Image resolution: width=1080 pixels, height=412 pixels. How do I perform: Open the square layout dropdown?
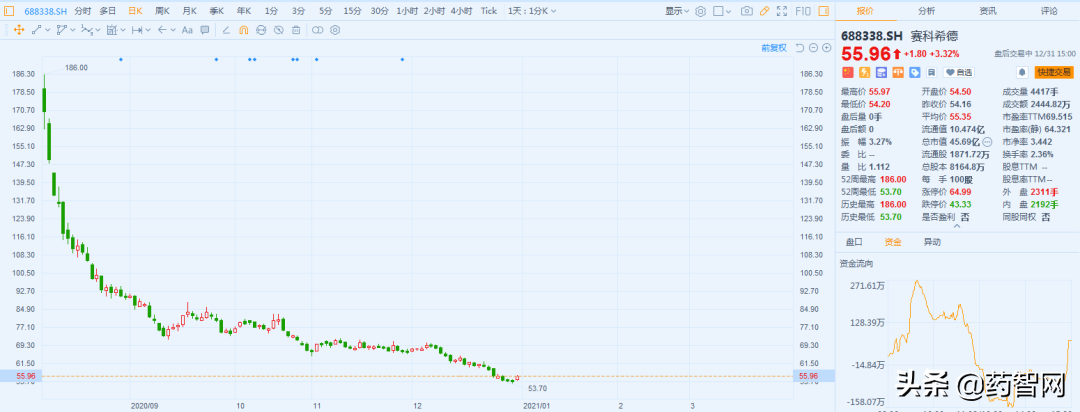tap(721, 11)
